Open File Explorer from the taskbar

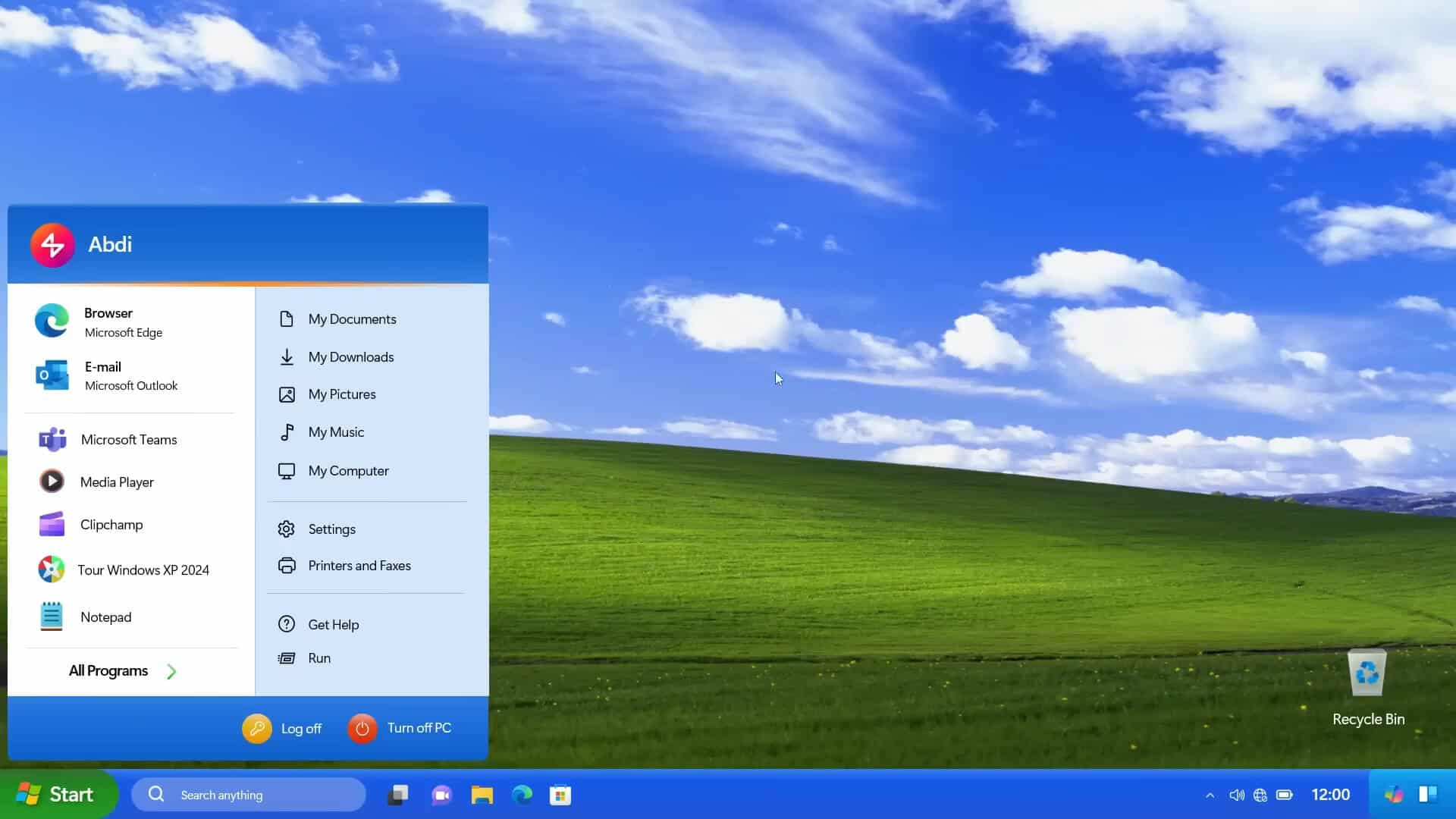point(482,794)
